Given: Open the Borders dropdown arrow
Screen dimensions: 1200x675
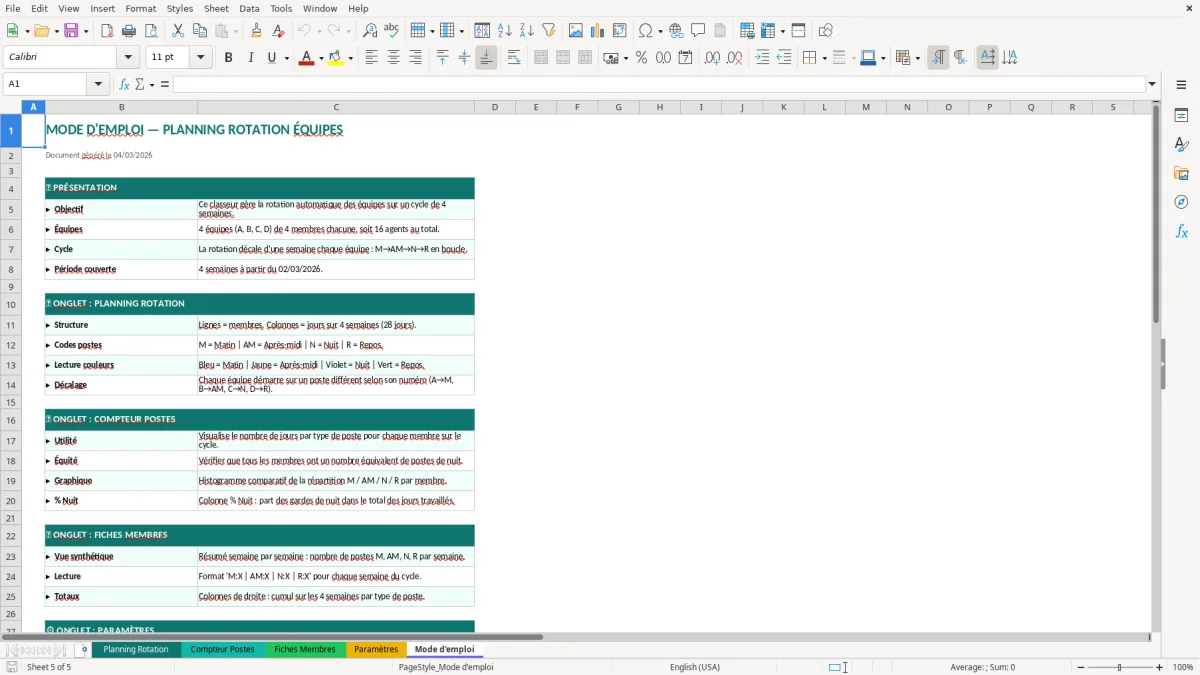Looking at the screenshot, I should coord(823,58).
